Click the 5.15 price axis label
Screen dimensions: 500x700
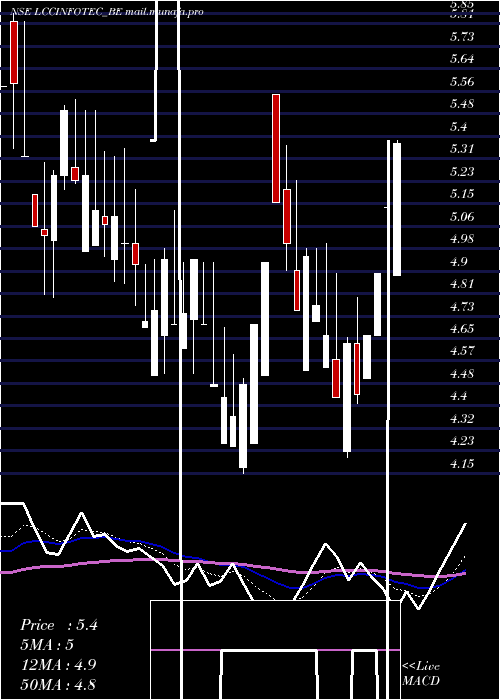[462, 194]
